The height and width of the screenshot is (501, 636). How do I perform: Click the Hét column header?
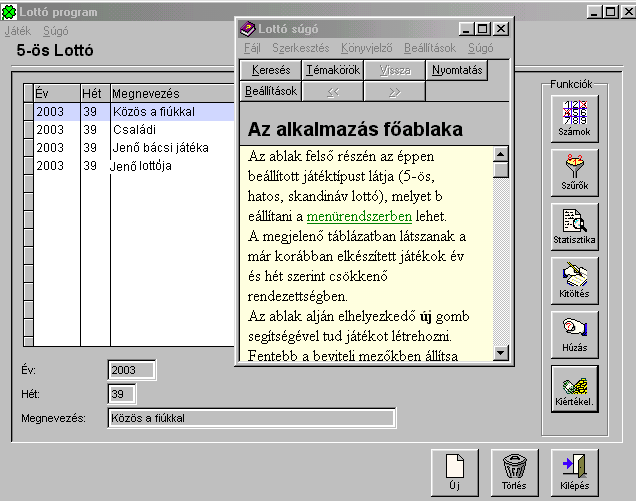[95, 93]
